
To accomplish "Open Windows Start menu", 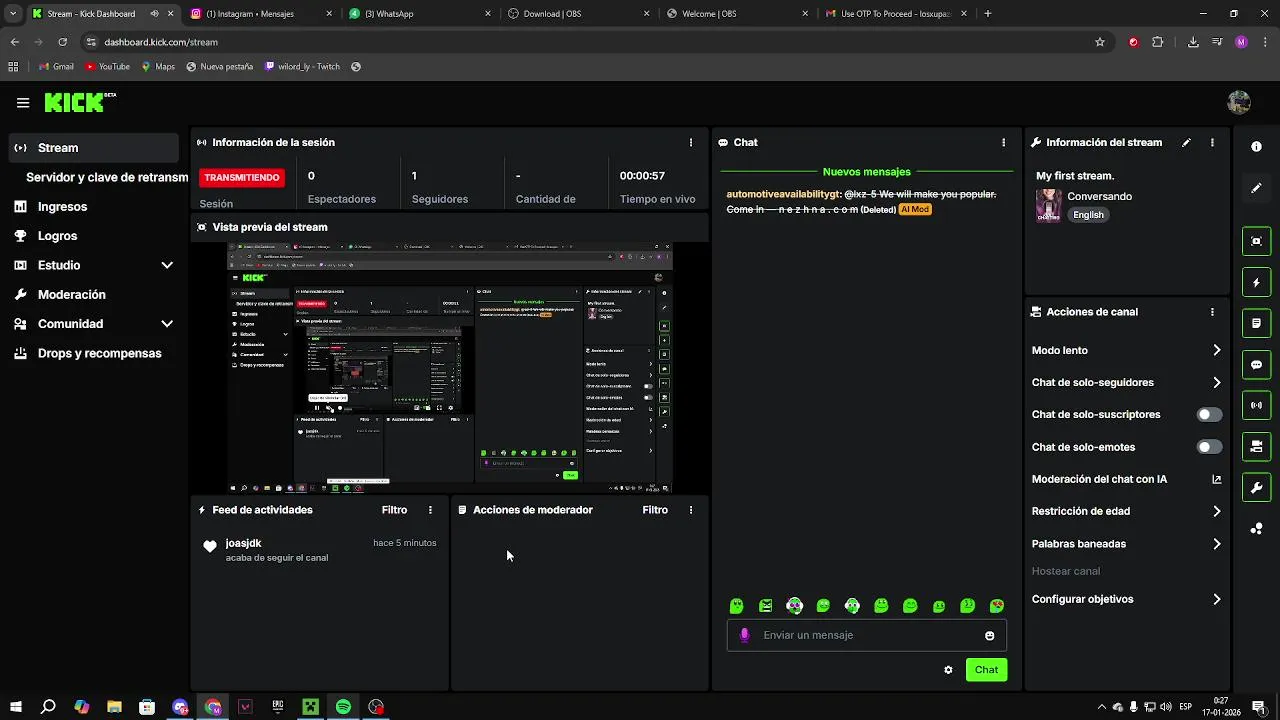I will (x=16, y=707).
